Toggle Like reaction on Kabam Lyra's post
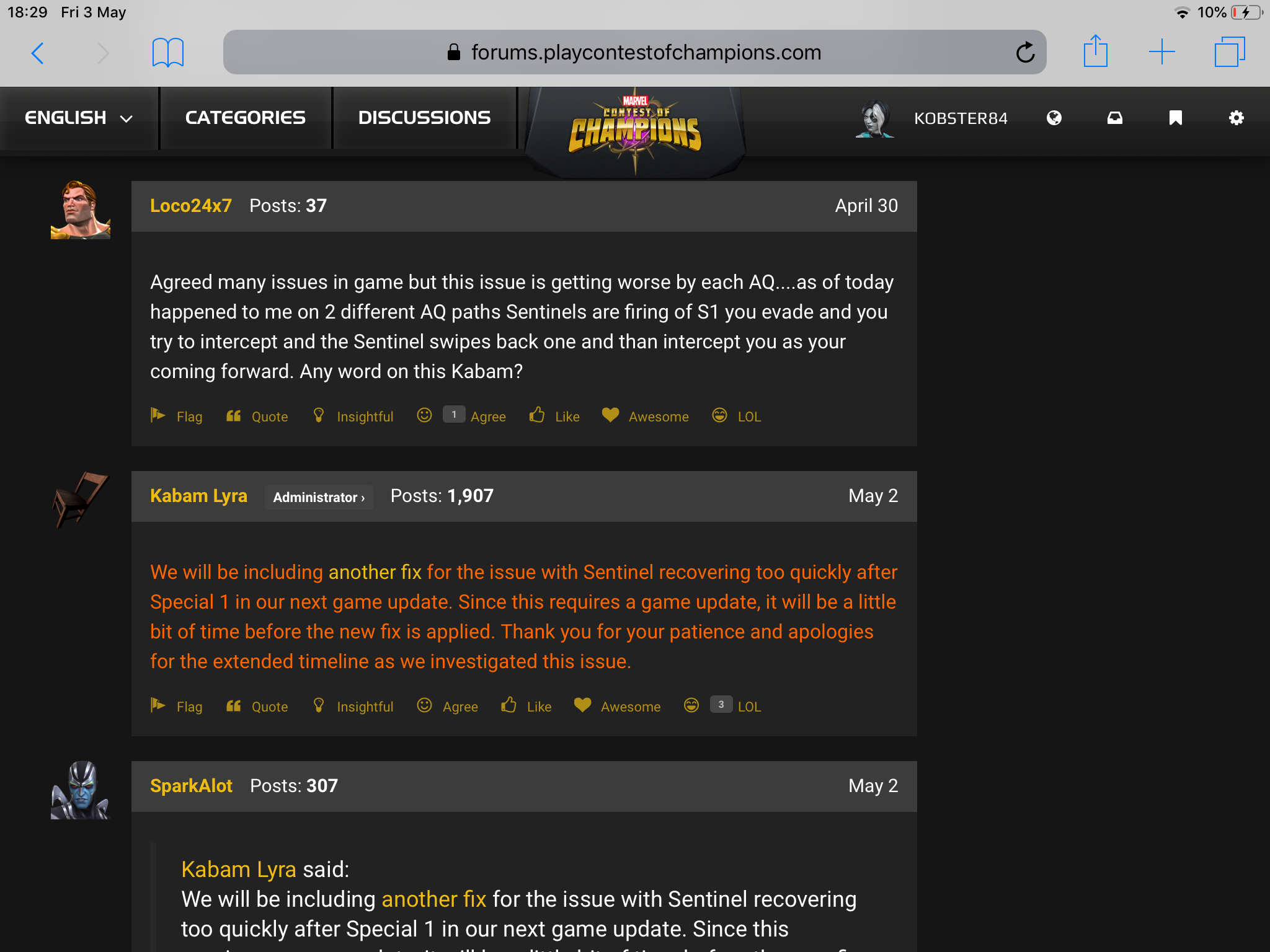The height and width of the screenshot is (952, 1270). click(538, 707)
